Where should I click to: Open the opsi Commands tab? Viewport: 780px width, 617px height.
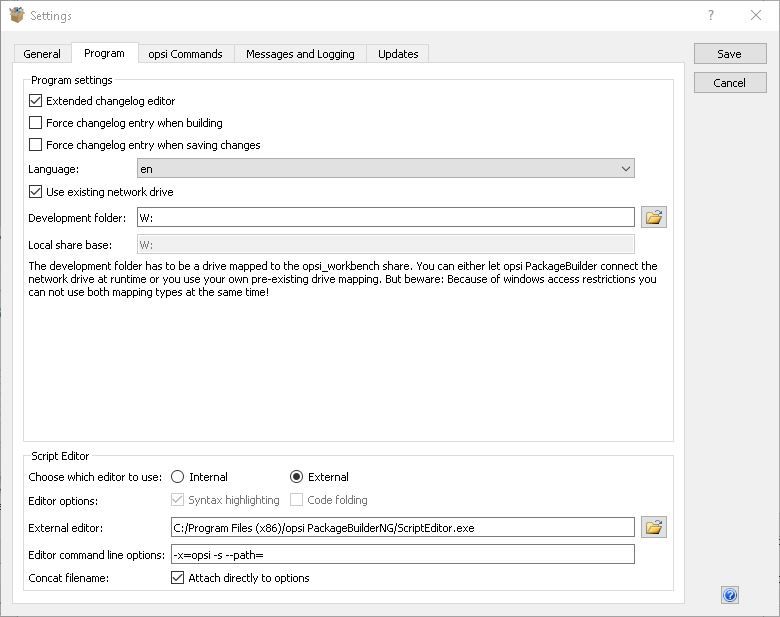(186, 54)
